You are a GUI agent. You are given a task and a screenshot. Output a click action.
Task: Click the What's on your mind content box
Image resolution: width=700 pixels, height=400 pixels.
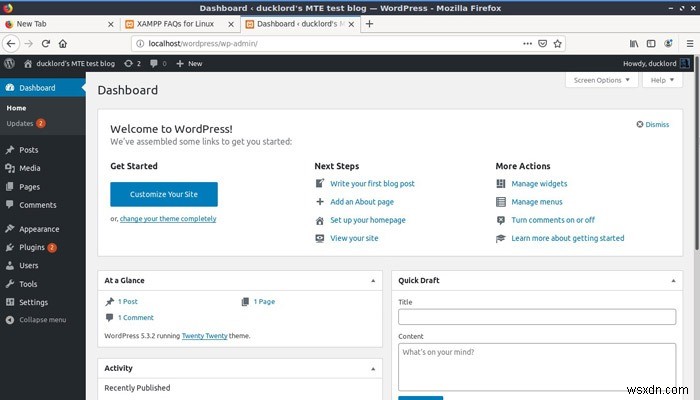click(x=537, y=367)
